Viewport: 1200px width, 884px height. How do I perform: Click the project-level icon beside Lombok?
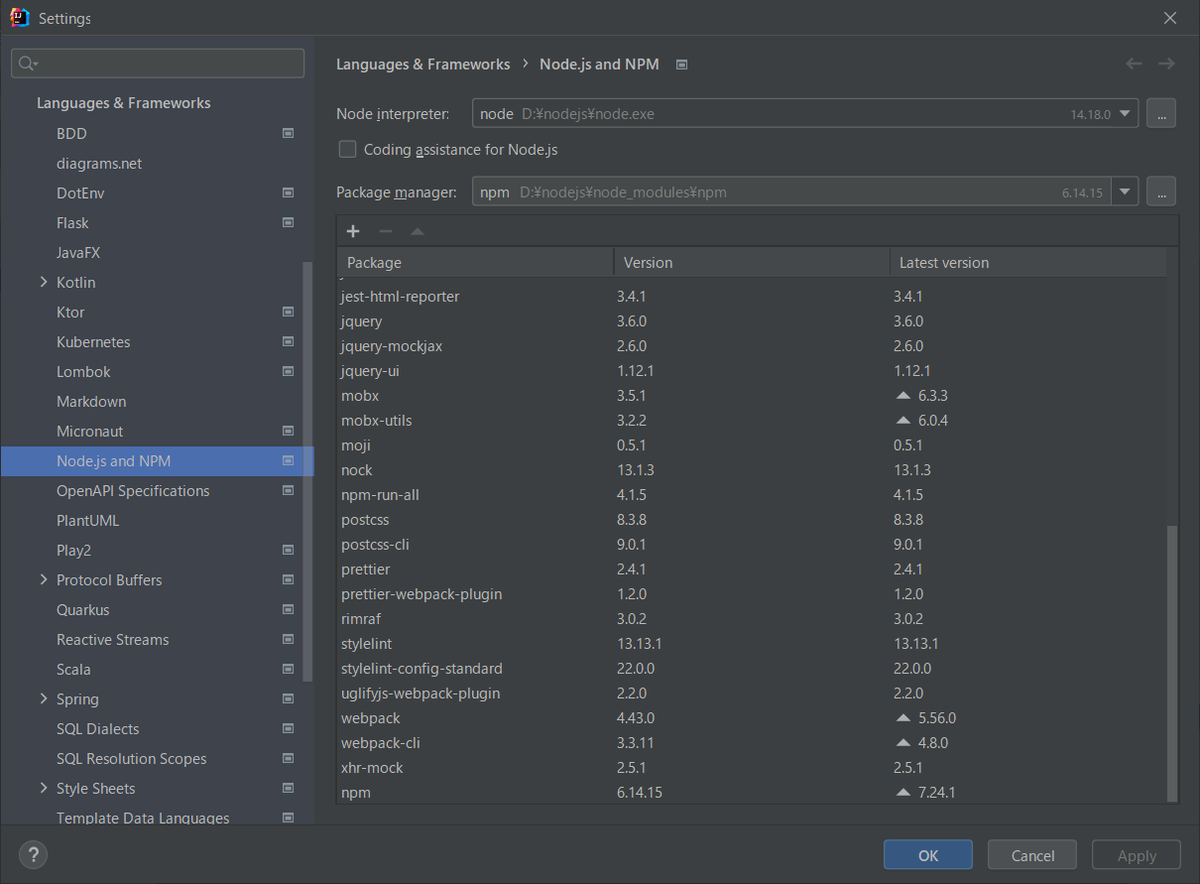288,372
